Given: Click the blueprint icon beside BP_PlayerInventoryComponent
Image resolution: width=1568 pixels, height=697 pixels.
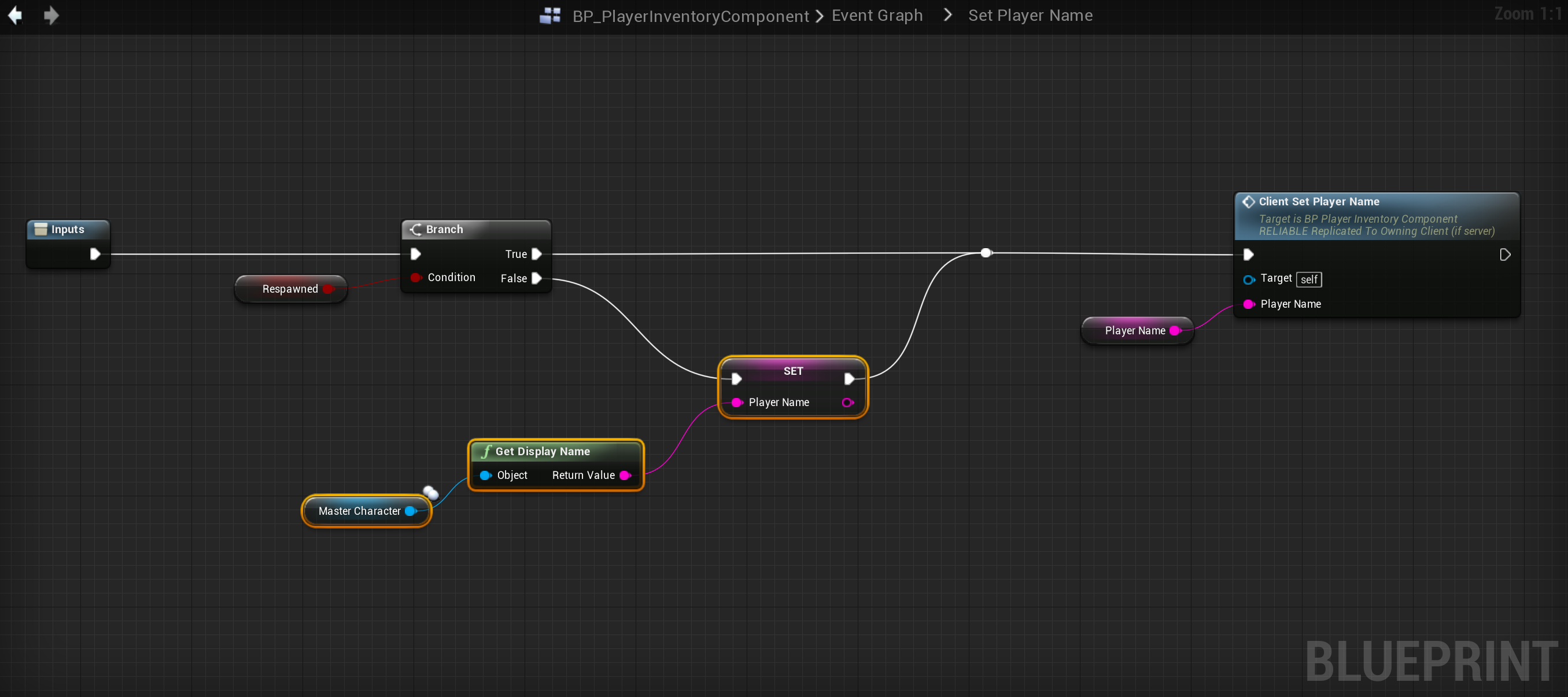Looking at the screenshot, I should point(550,15).
